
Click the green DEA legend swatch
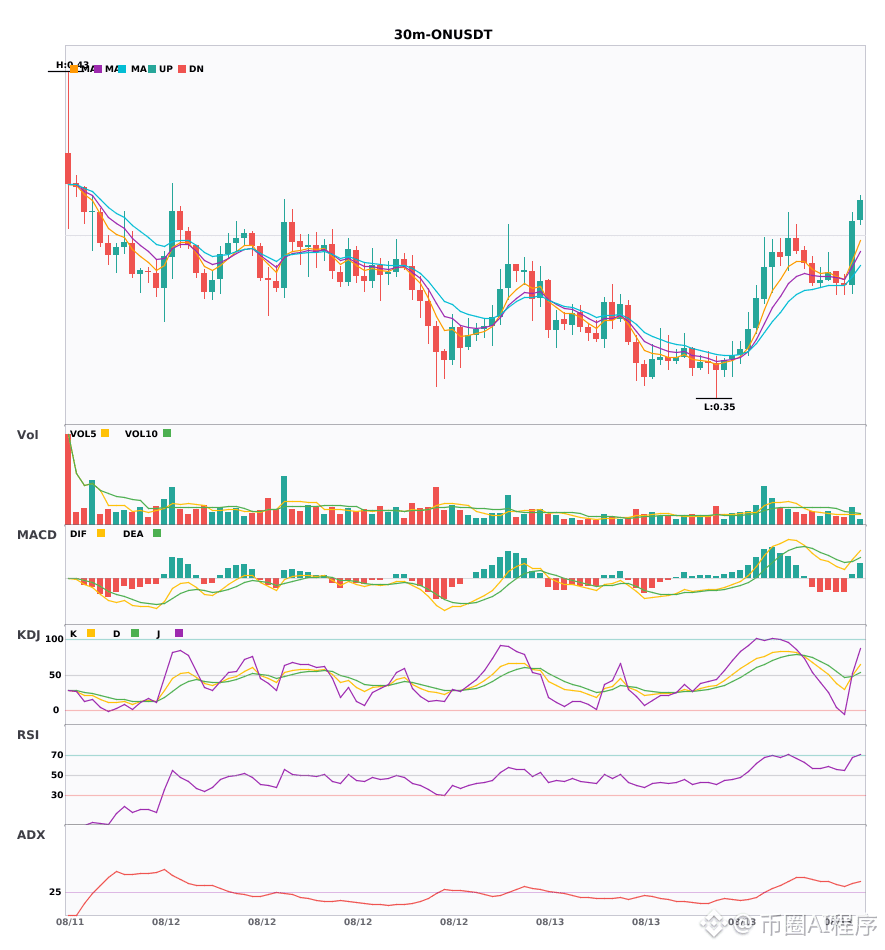(157, 533)
